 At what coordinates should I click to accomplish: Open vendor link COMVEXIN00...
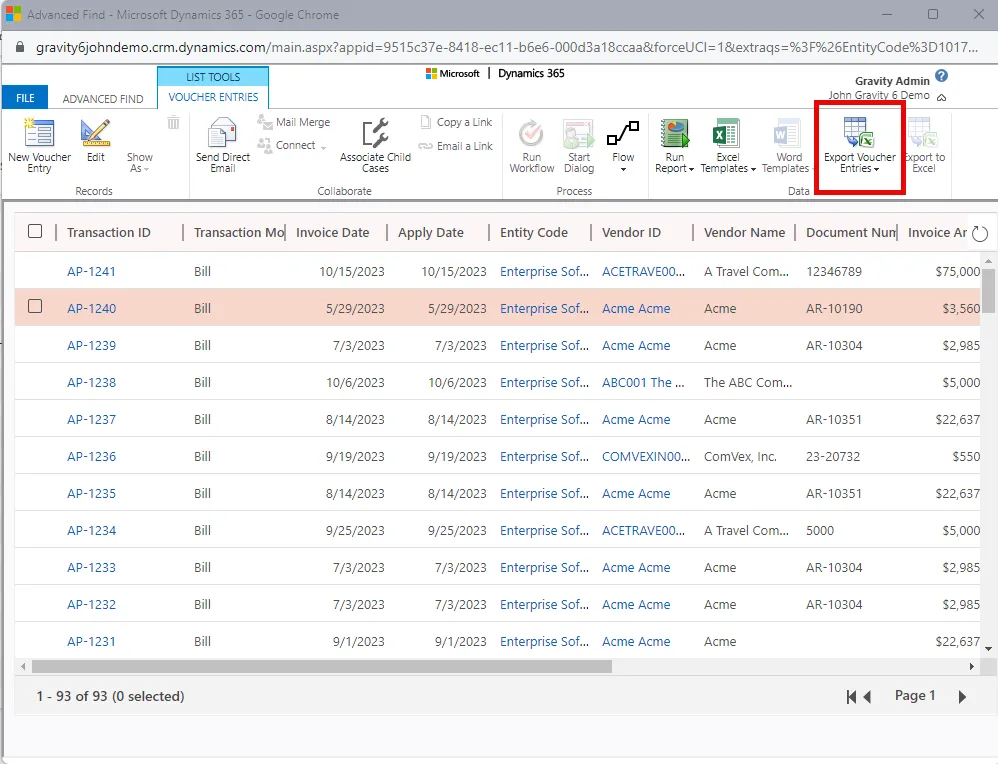[x=646, y=456]
